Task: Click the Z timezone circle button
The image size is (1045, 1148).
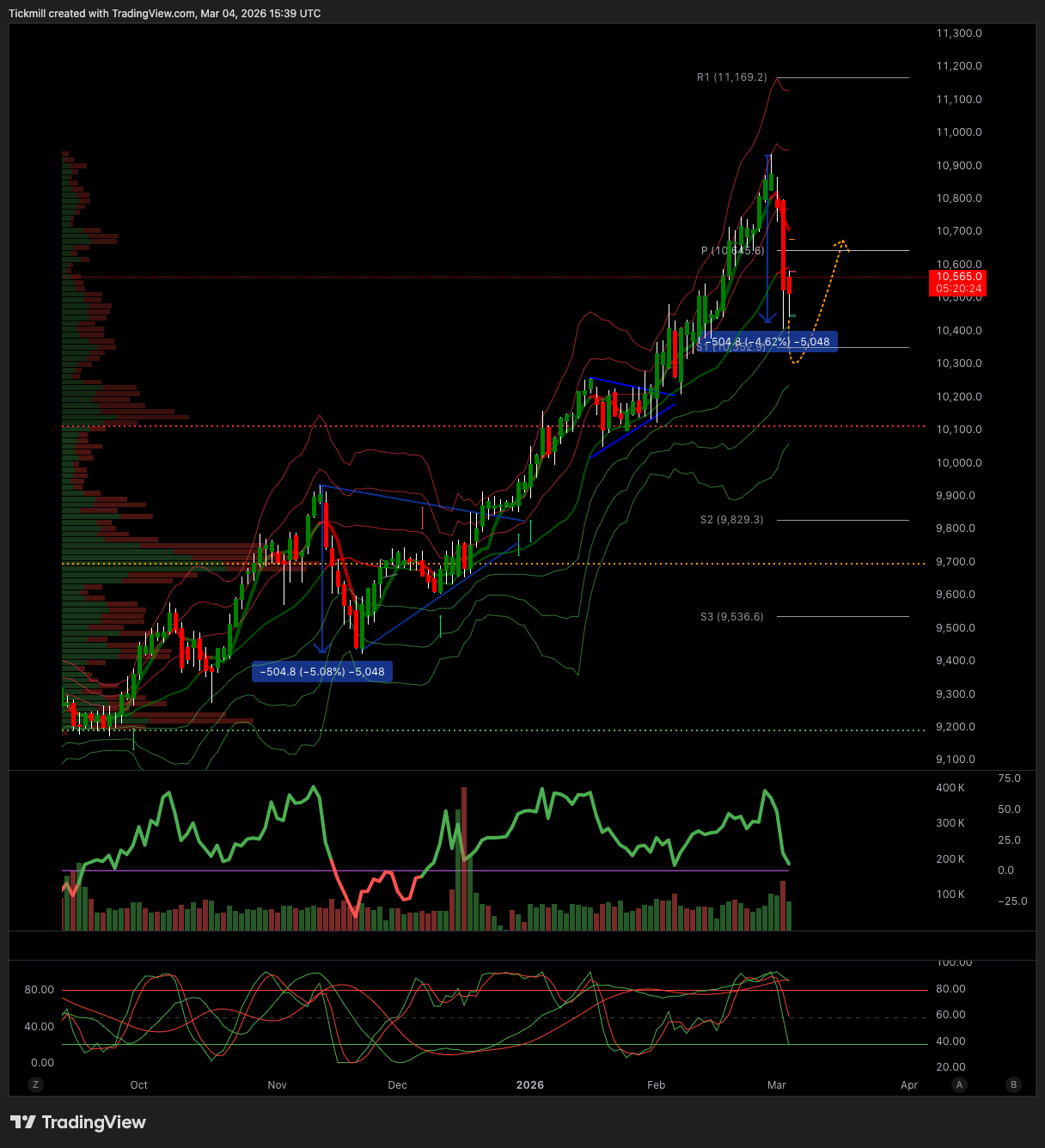Action: pos(35,1084)
